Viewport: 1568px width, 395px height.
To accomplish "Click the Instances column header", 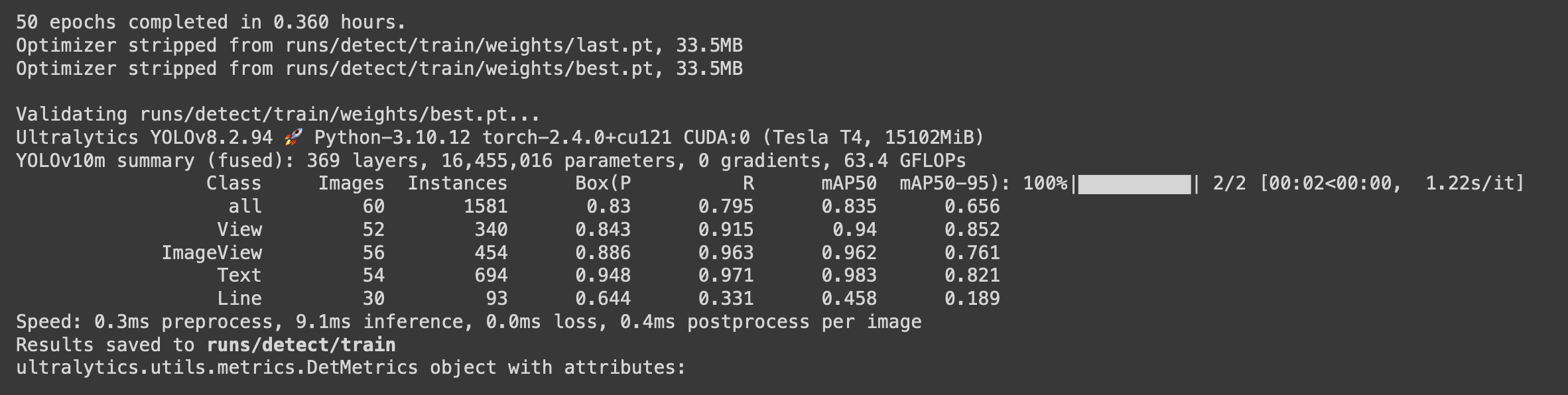I will click(457, 184).
